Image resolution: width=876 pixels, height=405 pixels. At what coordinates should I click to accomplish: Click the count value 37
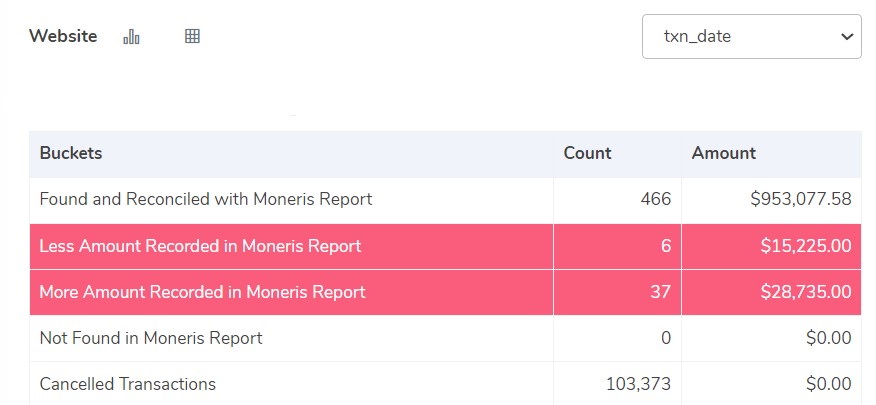tap(660, 292)
